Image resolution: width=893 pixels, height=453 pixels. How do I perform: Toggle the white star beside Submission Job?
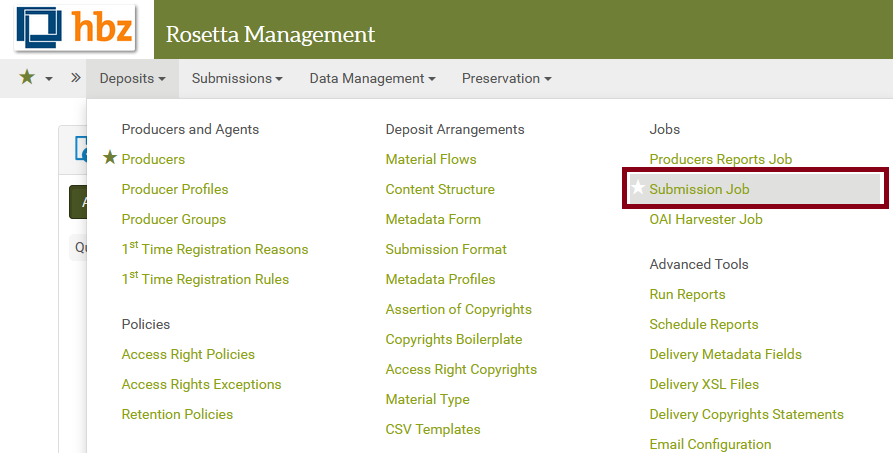click(638, 189)
